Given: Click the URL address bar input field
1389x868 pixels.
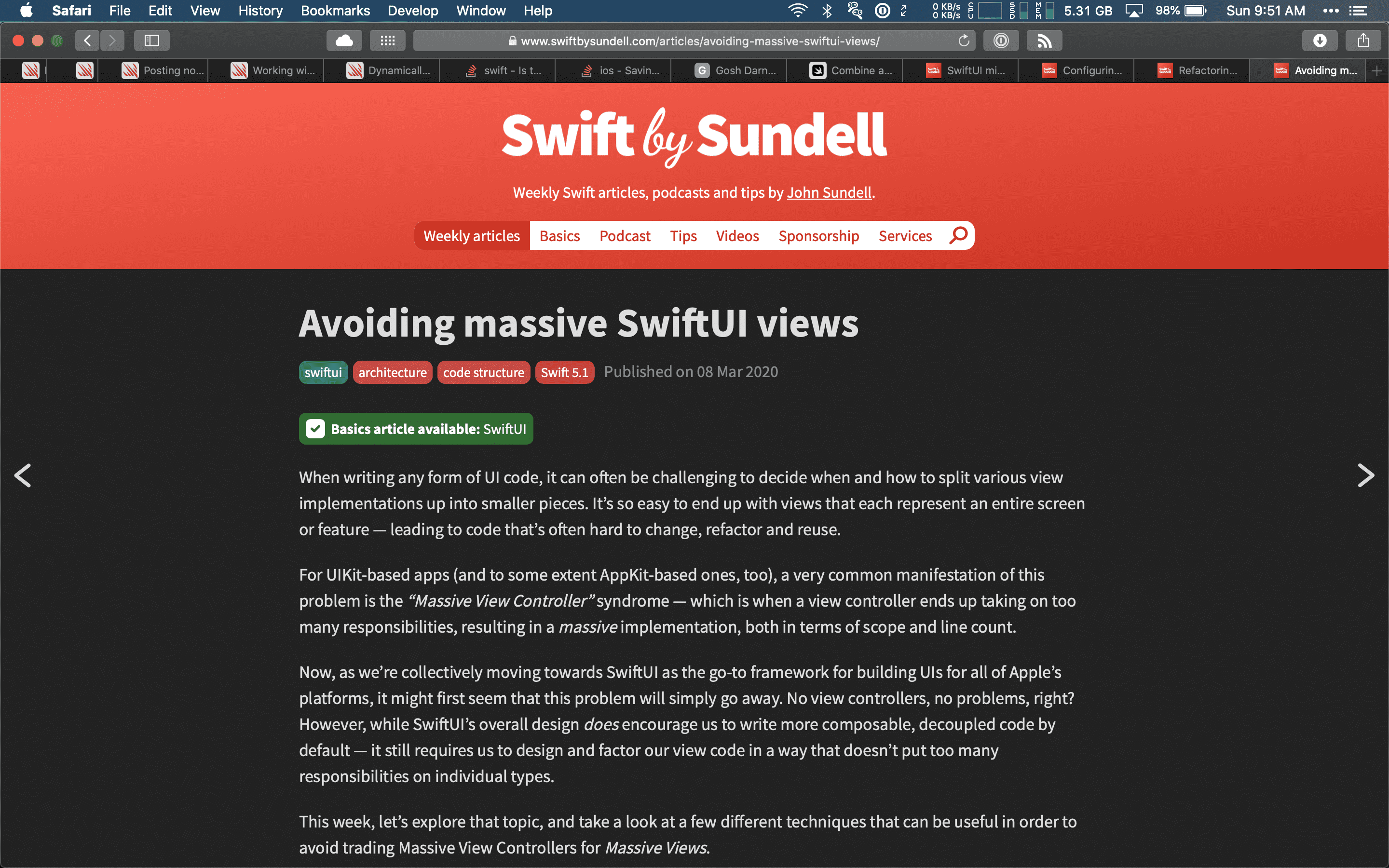Looking at the screenshot, I should coord(695,41).
